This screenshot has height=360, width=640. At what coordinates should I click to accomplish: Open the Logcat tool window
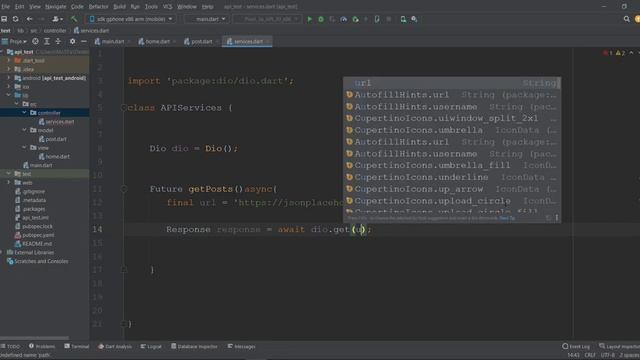(151, 346)
